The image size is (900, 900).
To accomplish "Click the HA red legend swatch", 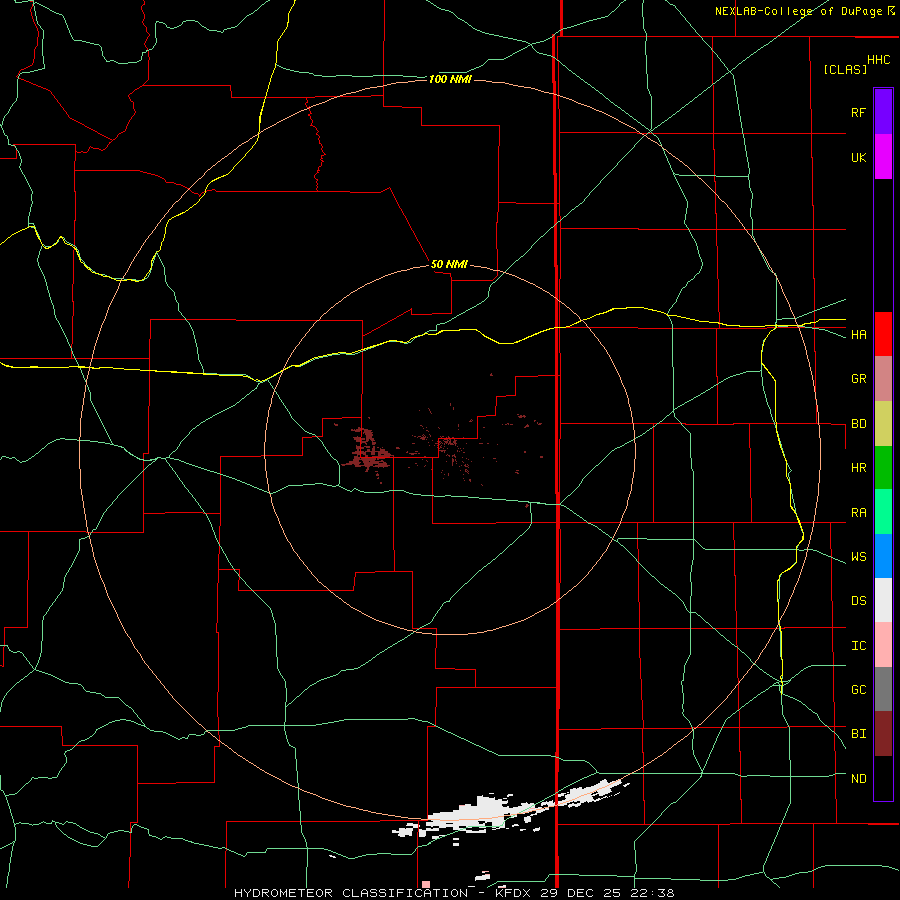I will [883, 334].
